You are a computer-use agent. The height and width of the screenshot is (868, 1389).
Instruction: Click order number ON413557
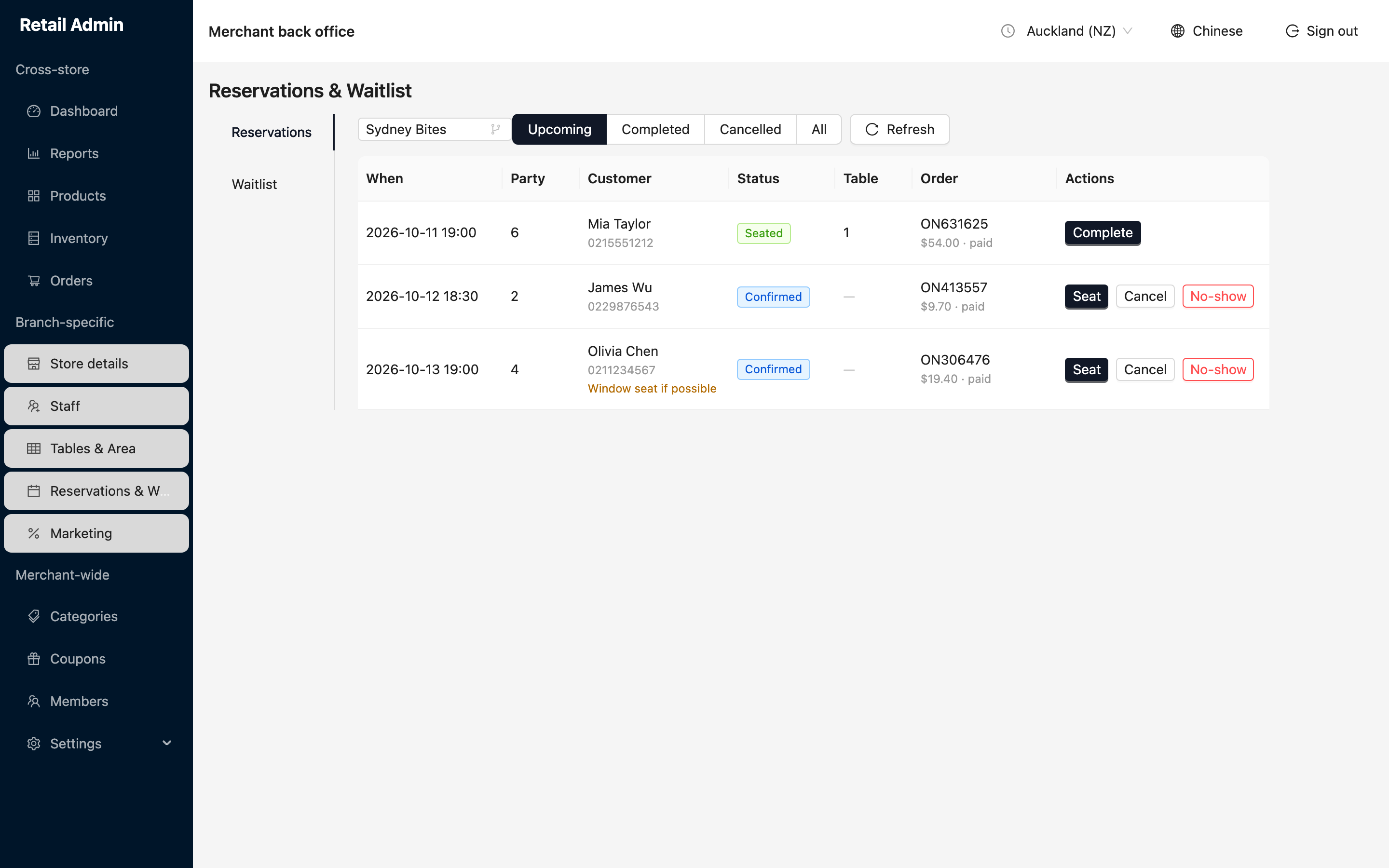click(x=953, y=287)
